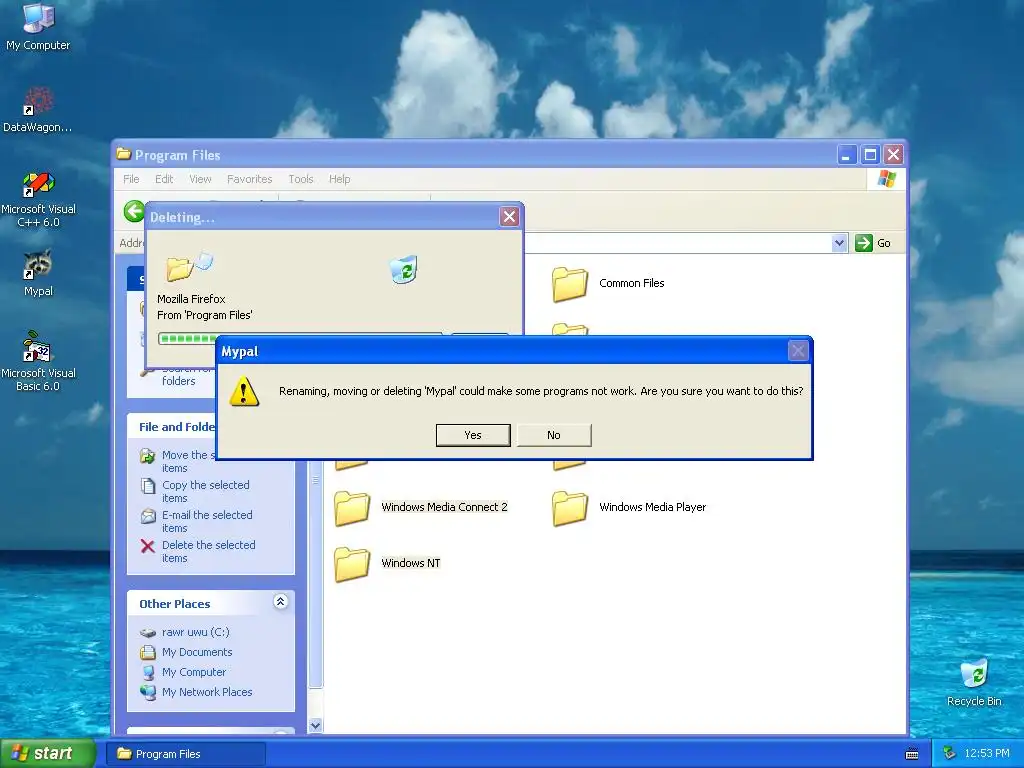Click the e-mail envelope task icon
The width and height of the screenshot is (1024, 768).
(148, 516)
